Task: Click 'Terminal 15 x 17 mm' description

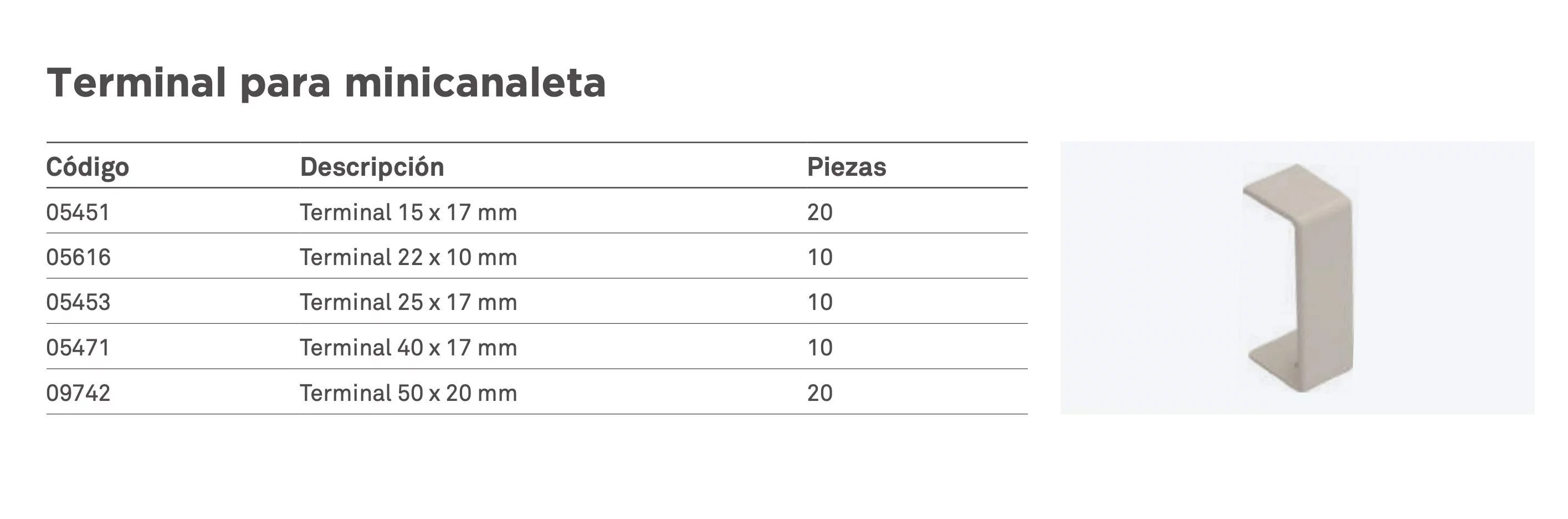Action: tap(408, 212)
